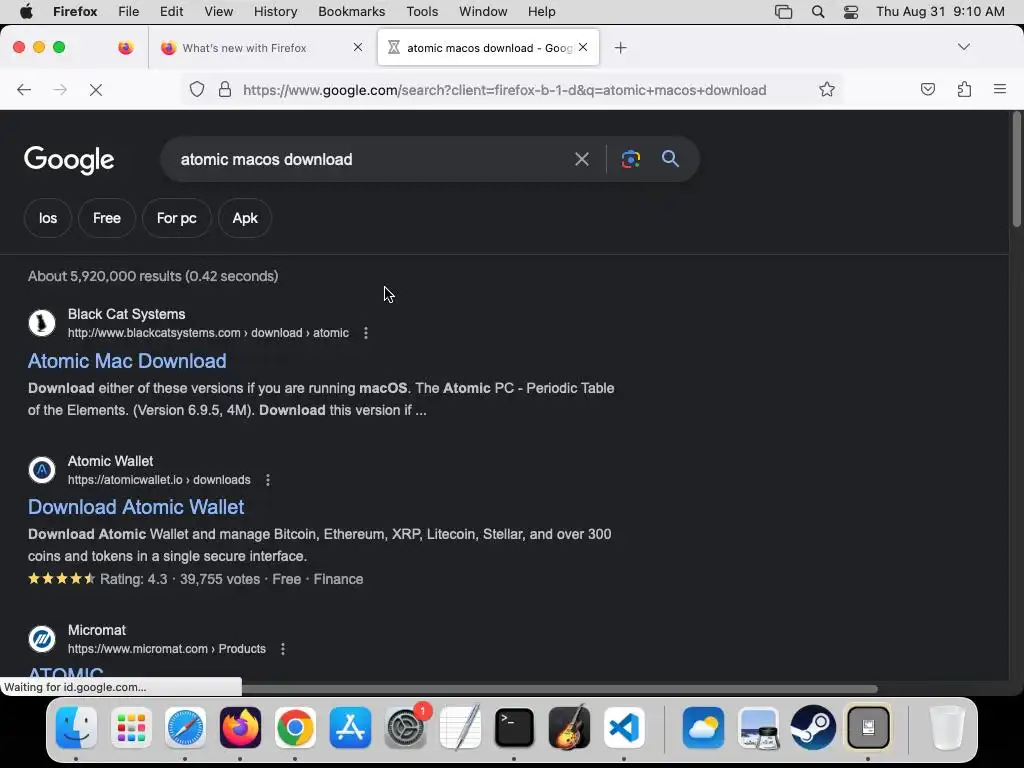Image resolution: width=1024 pixels, height=768 pixels.
Task: Bookmark this page with the star
Action: point(827,89)
